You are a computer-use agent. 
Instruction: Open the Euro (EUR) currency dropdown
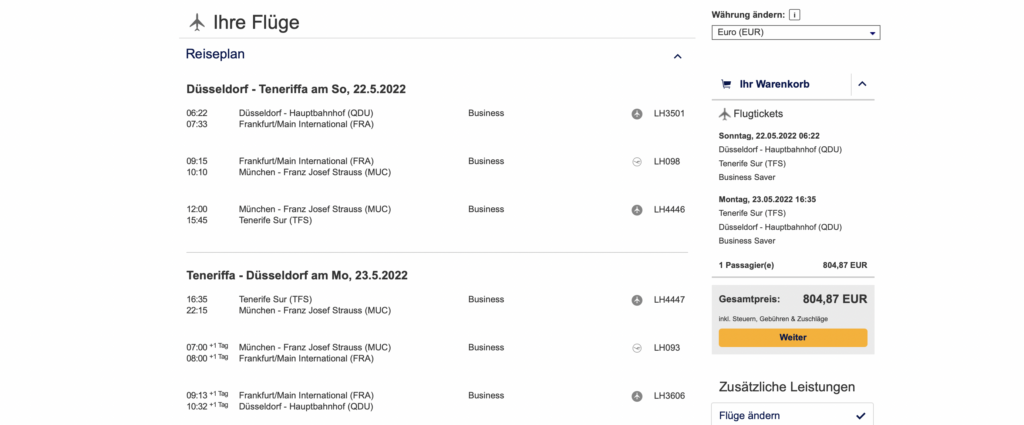(x=795, y=33)
